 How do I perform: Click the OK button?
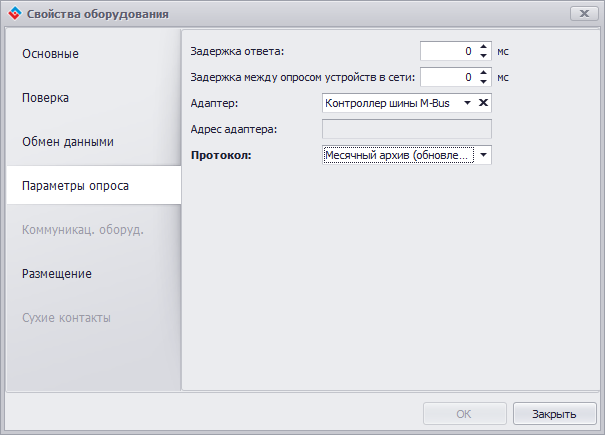[x=464, y=413]
